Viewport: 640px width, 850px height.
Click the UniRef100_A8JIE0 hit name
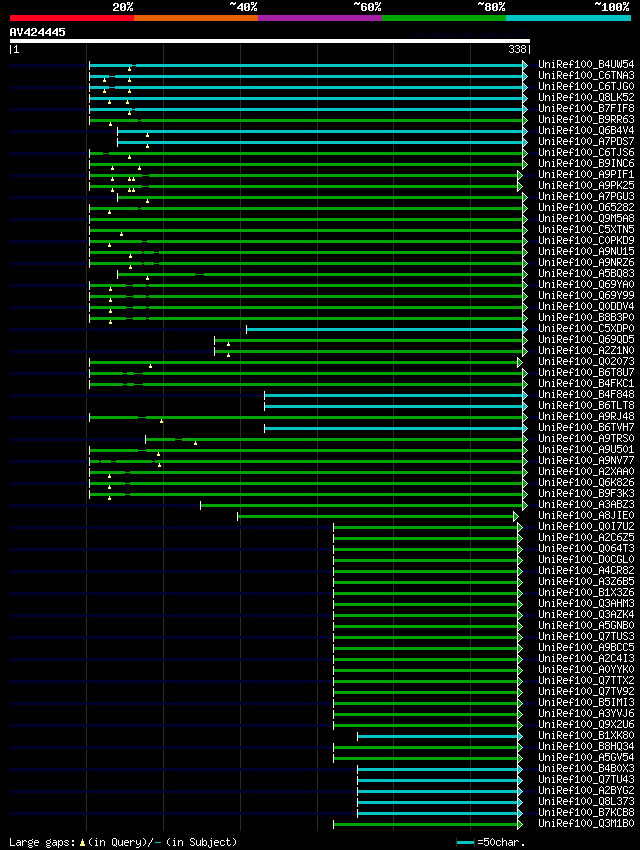click(586, 516)
